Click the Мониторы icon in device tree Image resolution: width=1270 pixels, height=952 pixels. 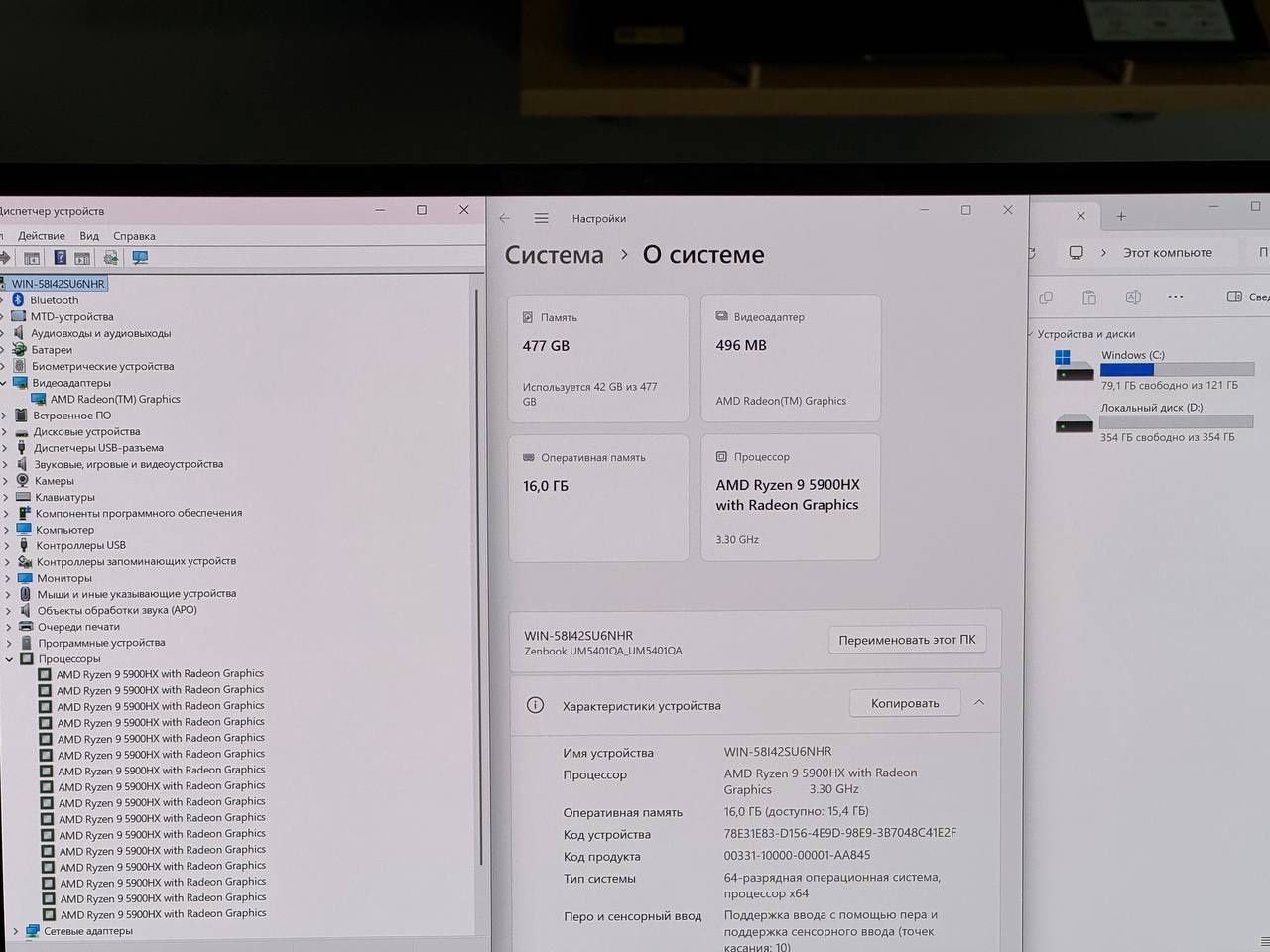coord(25,578)
